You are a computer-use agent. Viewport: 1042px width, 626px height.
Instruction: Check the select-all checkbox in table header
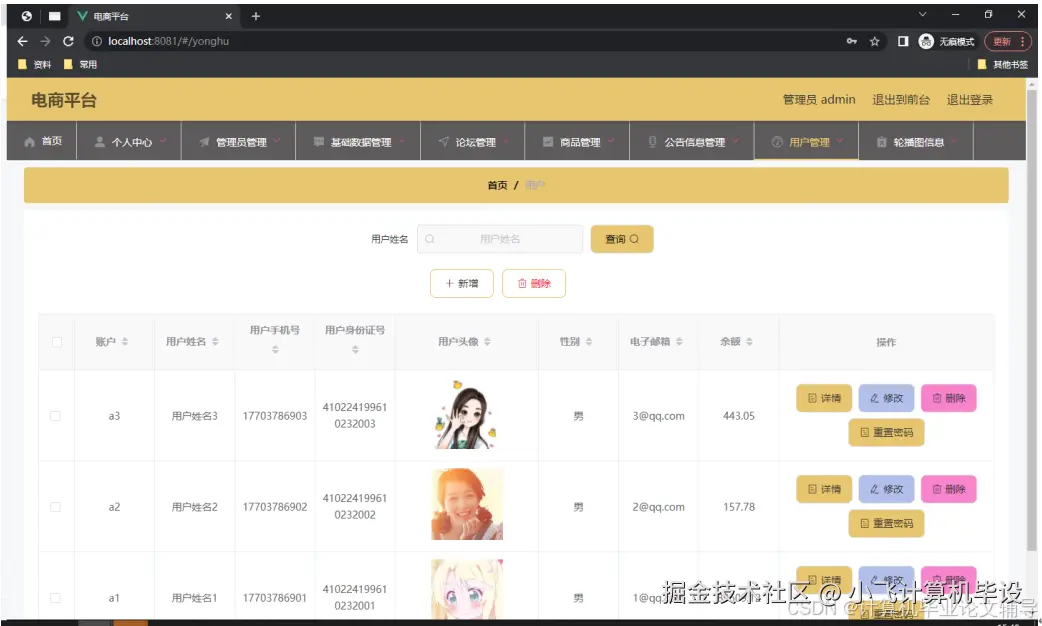(x=55, y=341)
